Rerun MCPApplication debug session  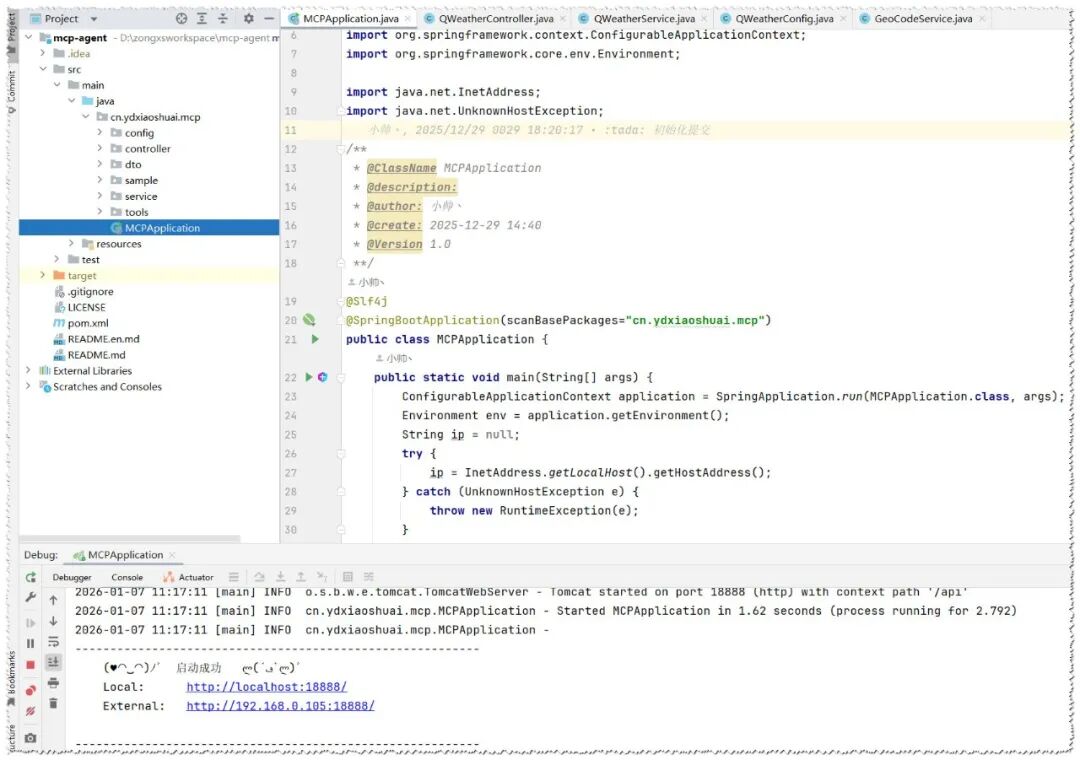coord(30,577)
